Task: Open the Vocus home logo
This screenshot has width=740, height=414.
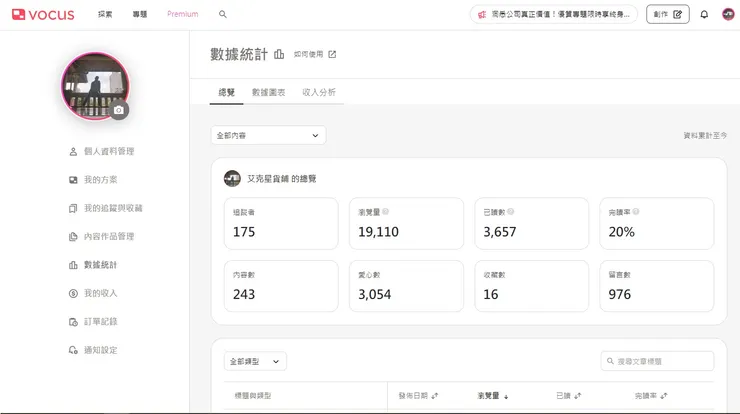Action: click(x=43, y=15)
